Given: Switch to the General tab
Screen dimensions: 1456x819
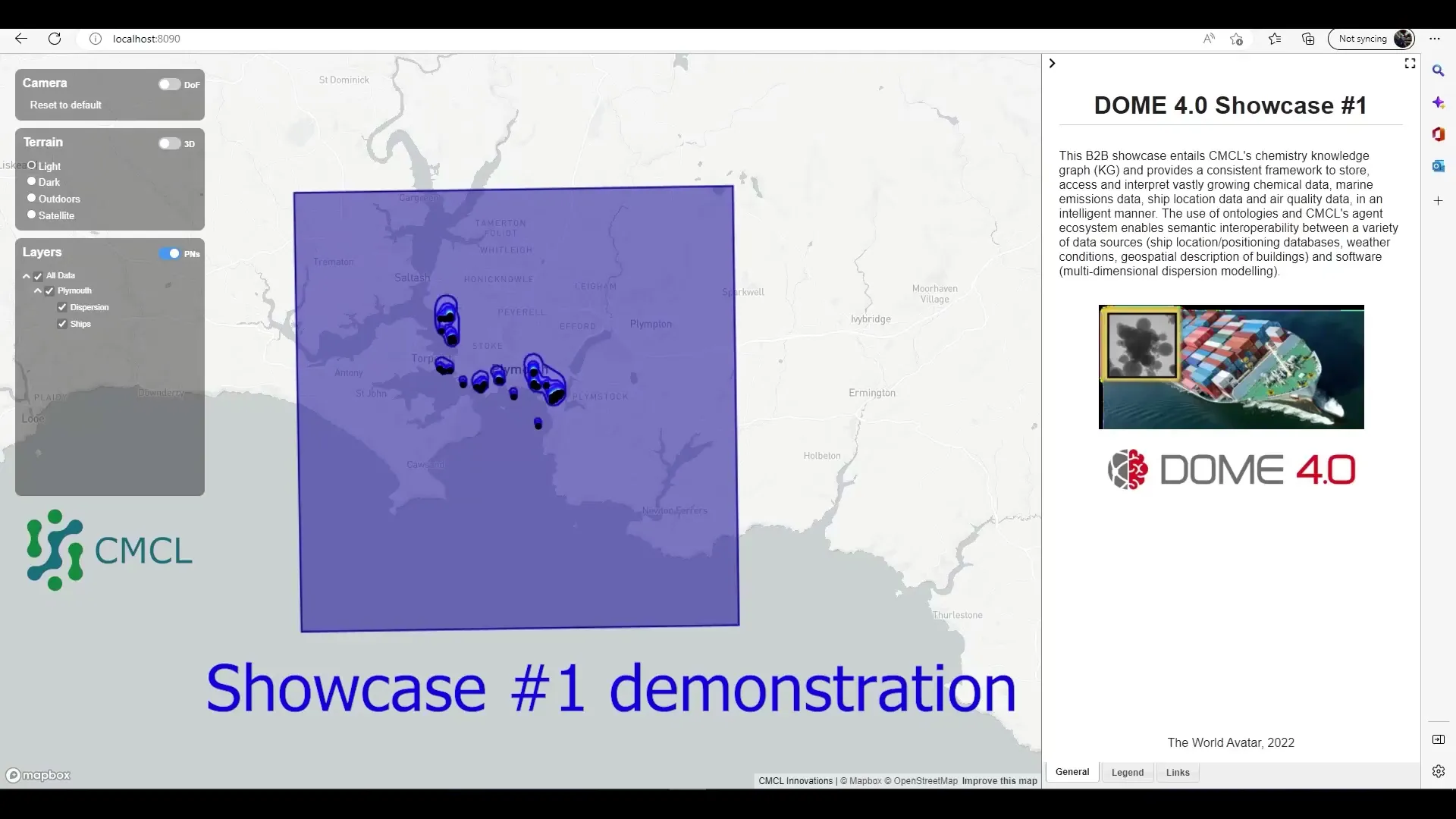Looking at the screenshot, I should coord(1072,772).
